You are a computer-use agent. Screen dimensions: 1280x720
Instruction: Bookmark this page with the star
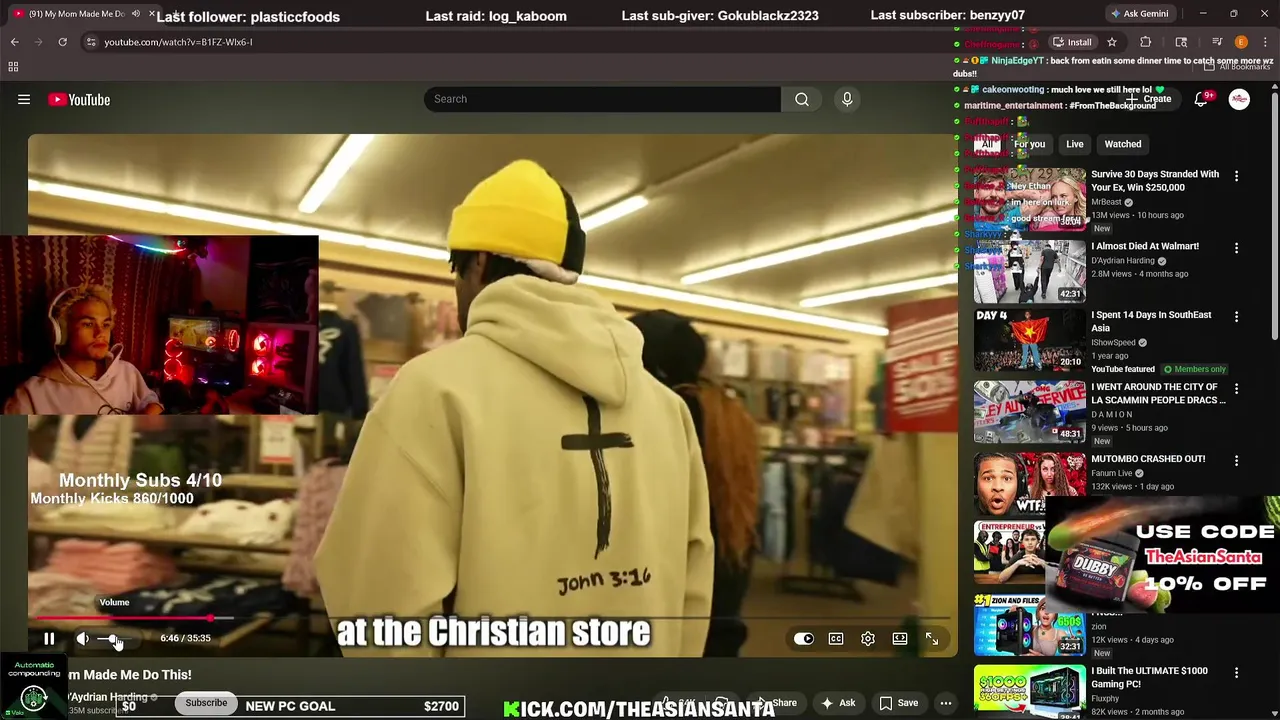click(x=1112, y=42)
